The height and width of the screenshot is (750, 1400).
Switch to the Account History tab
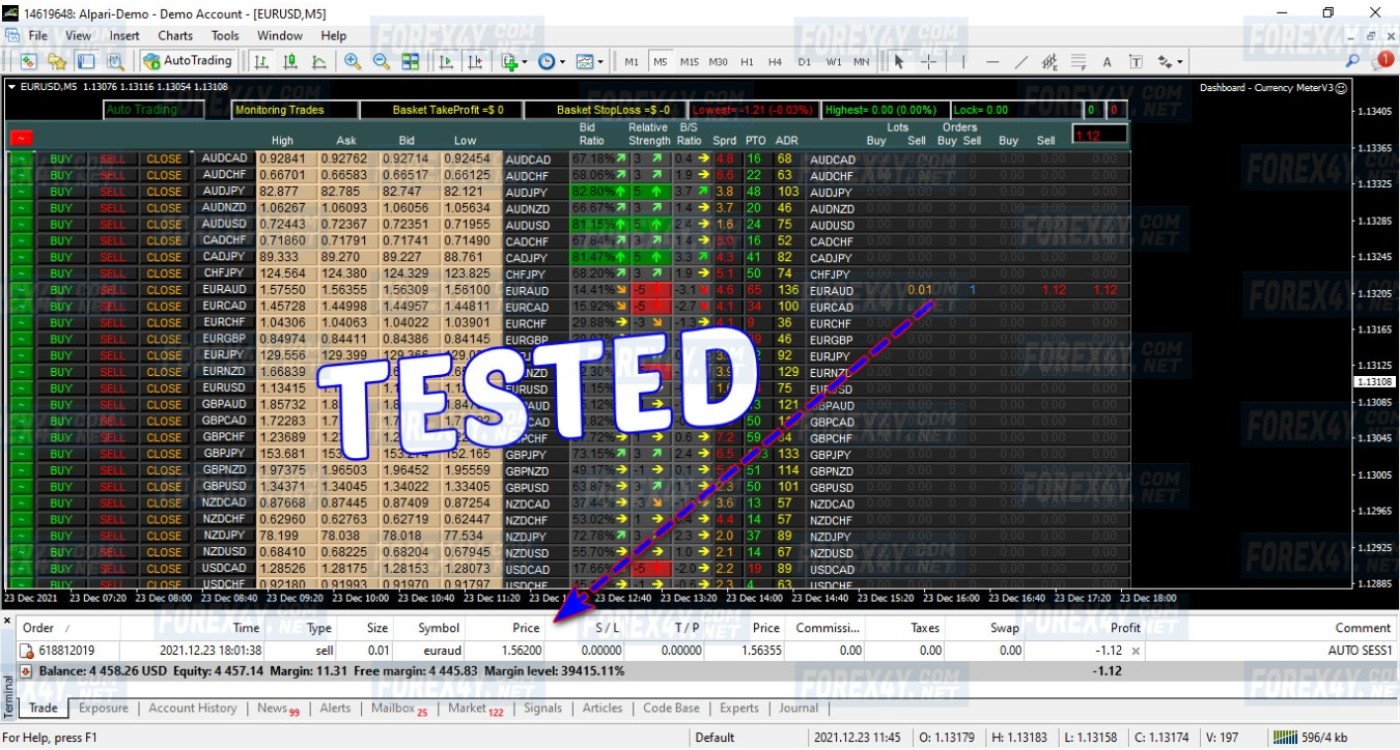click(192, 708)
